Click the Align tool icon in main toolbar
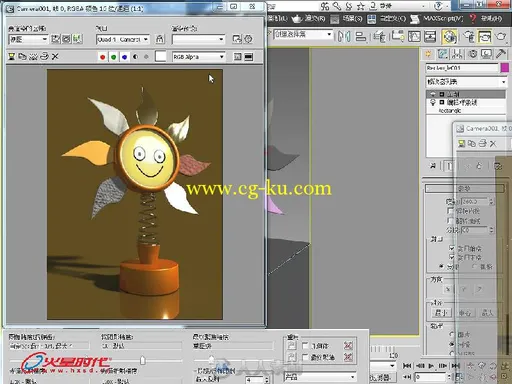This screenshot has width=512, height=384. (x=361, y=36)
